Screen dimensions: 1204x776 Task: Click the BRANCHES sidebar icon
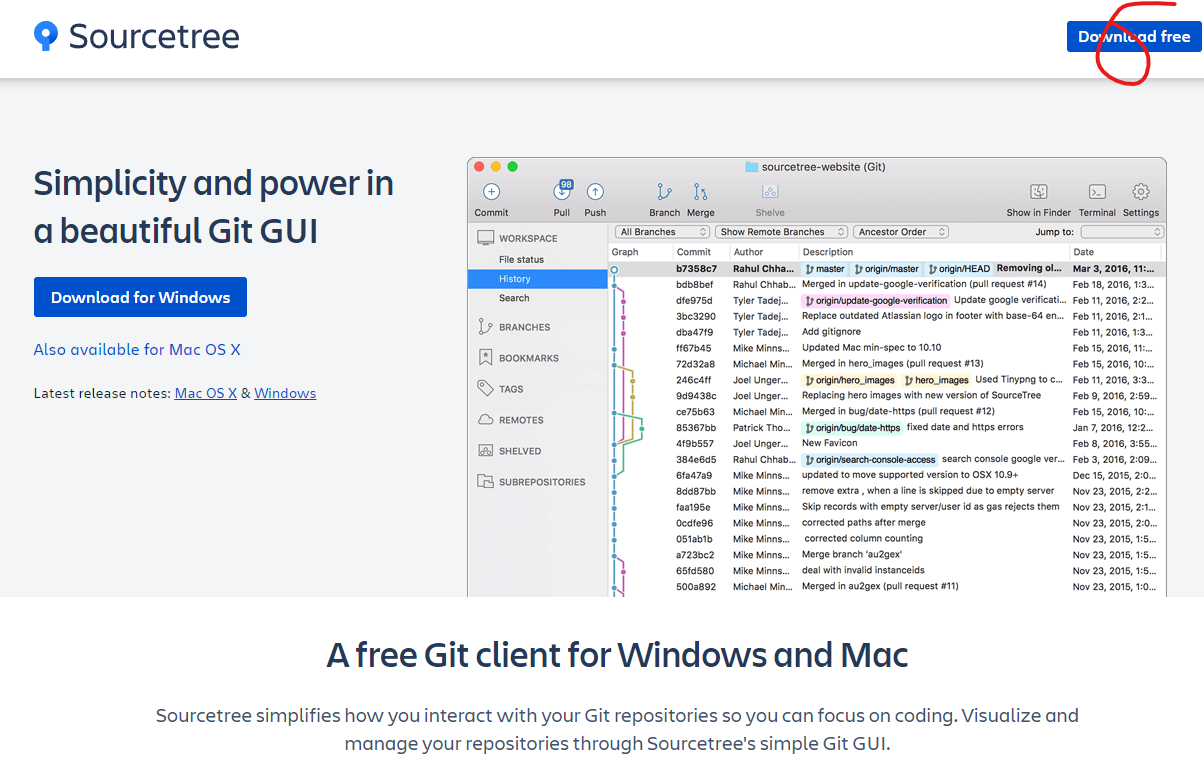(x=486, y=327)
